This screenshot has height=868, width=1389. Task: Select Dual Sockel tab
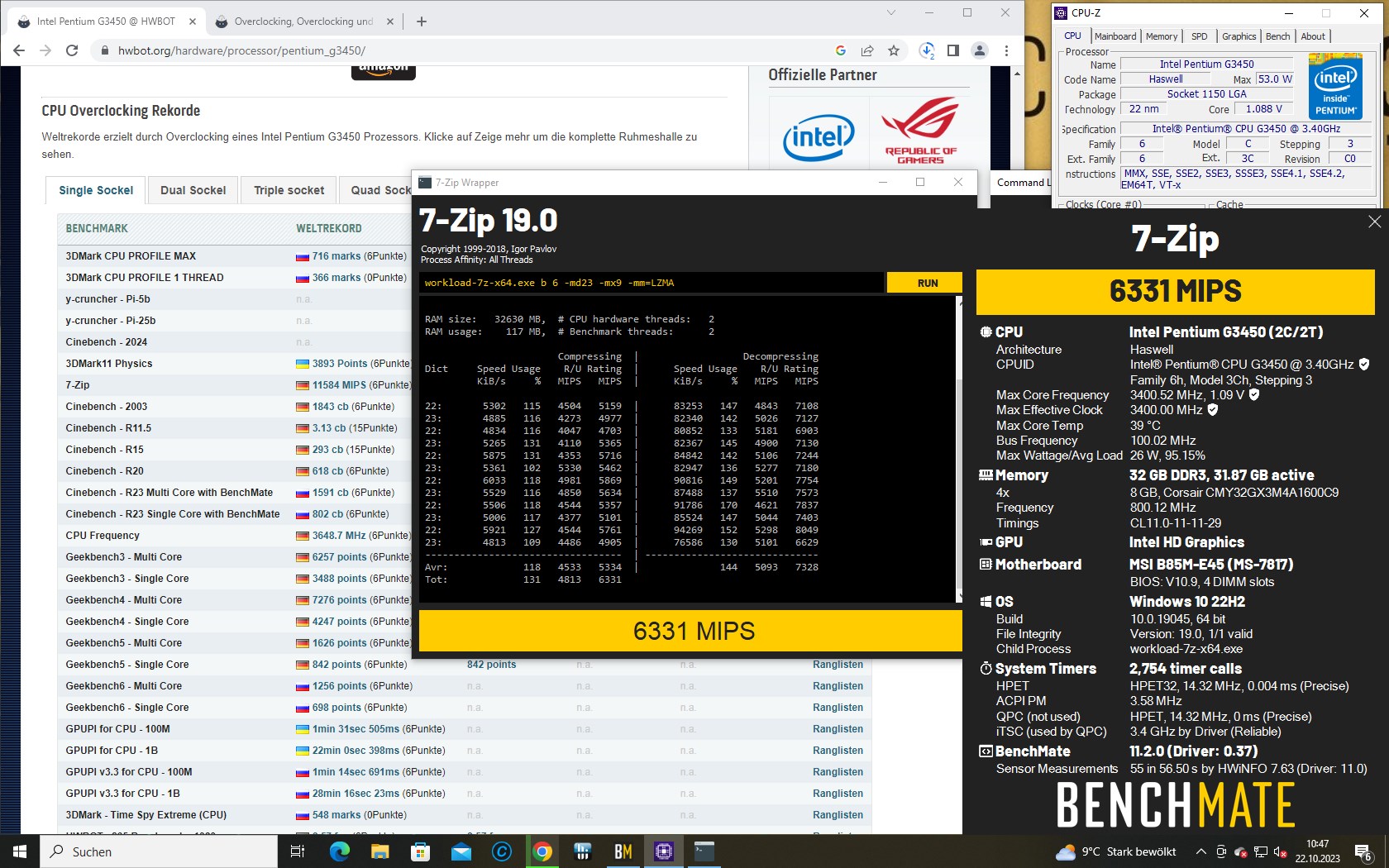tap(193, 190)
